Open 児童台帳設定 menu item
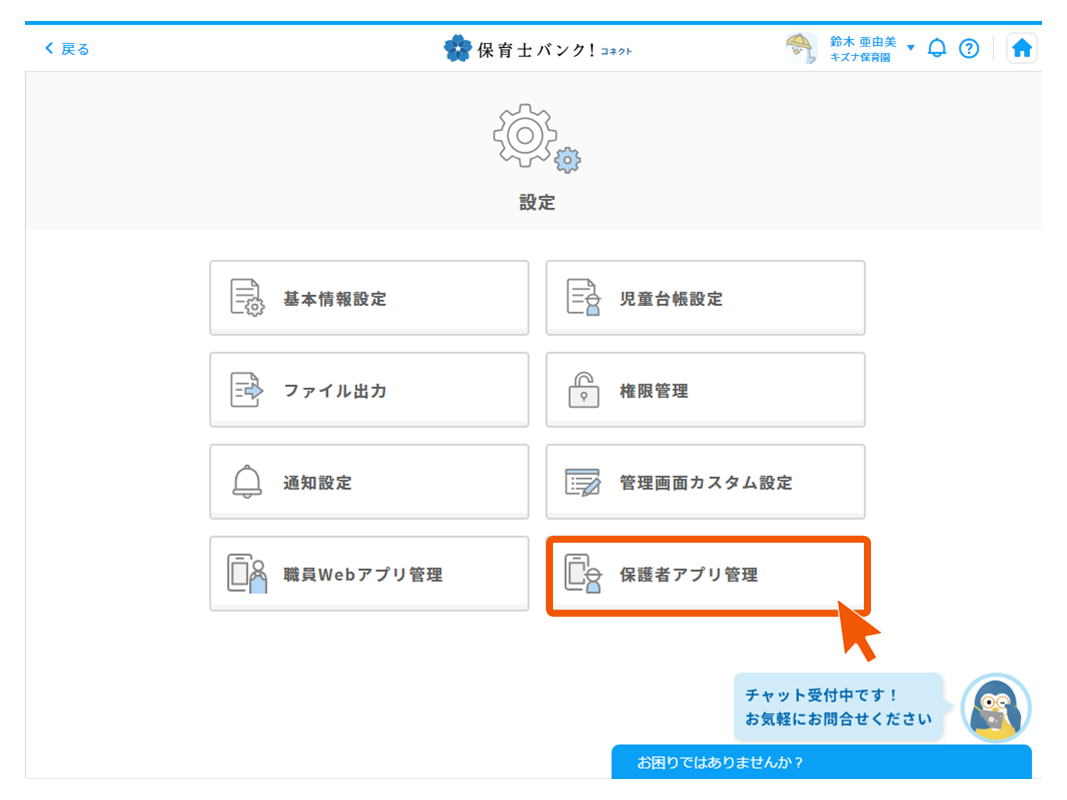 click(705, 298)
